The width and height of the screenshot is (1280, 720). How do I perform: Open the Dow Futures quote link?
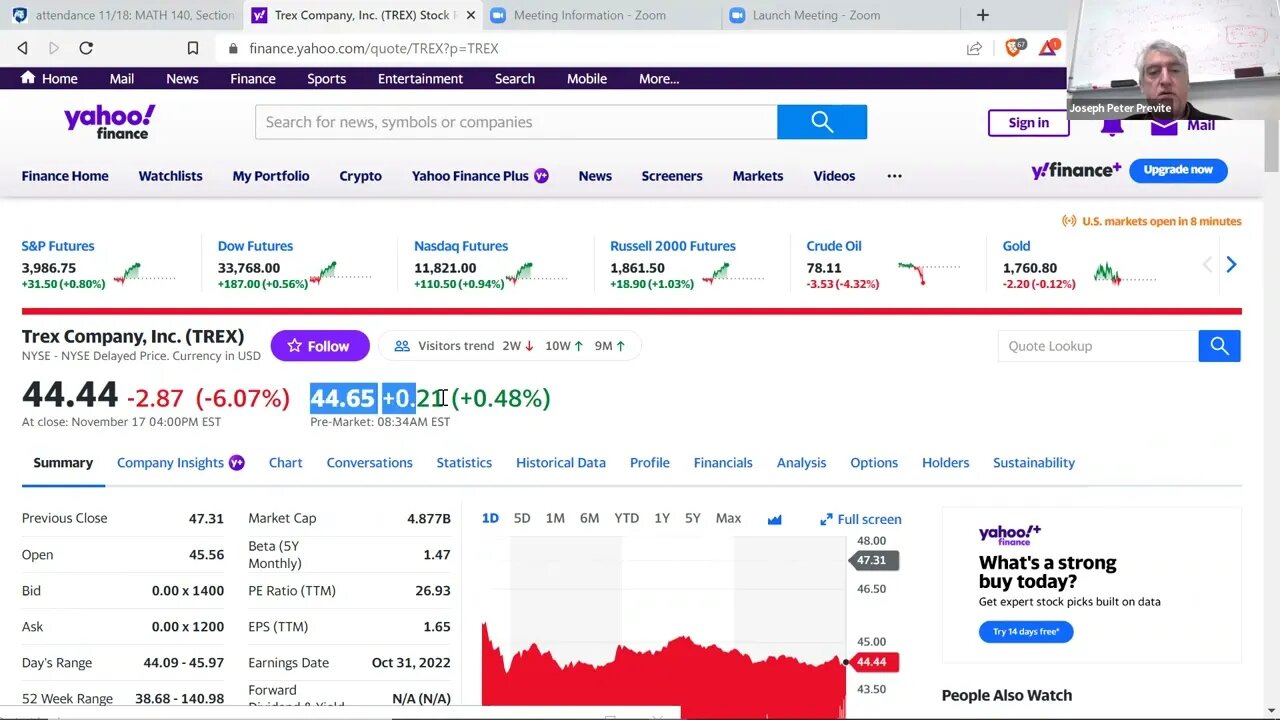[x=256, y=246]
